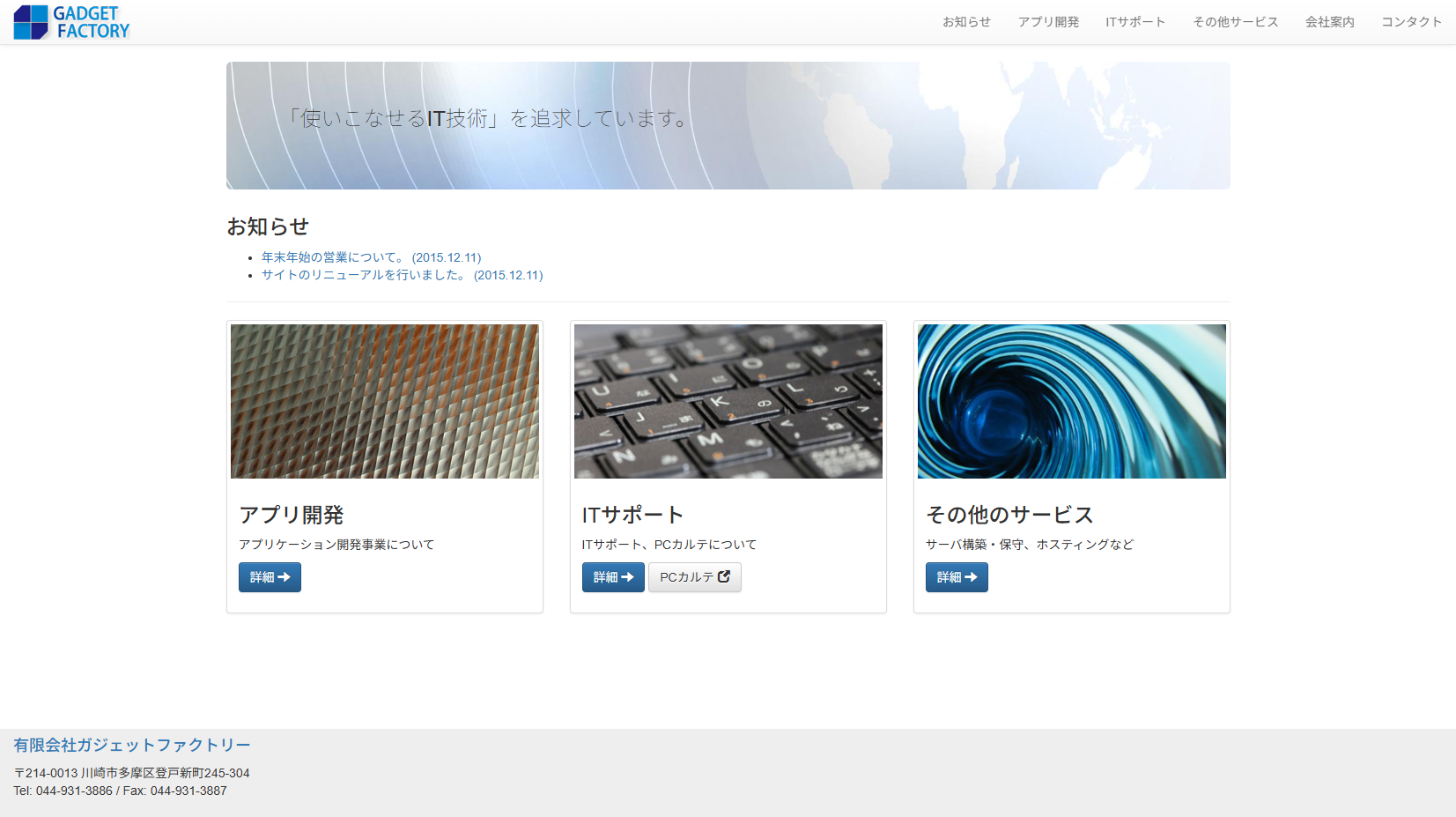
Task: Click the external-link icon on PCカルテ
Action: (724, 576)
